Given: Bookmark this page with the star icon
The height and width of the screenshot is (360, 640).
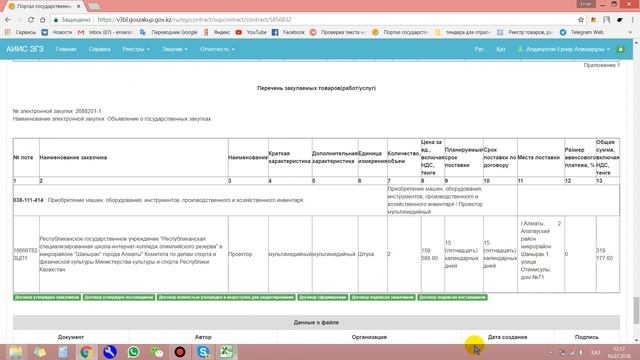Looking at the screenshot, I should pyautogui.click(x=581, y=20).
